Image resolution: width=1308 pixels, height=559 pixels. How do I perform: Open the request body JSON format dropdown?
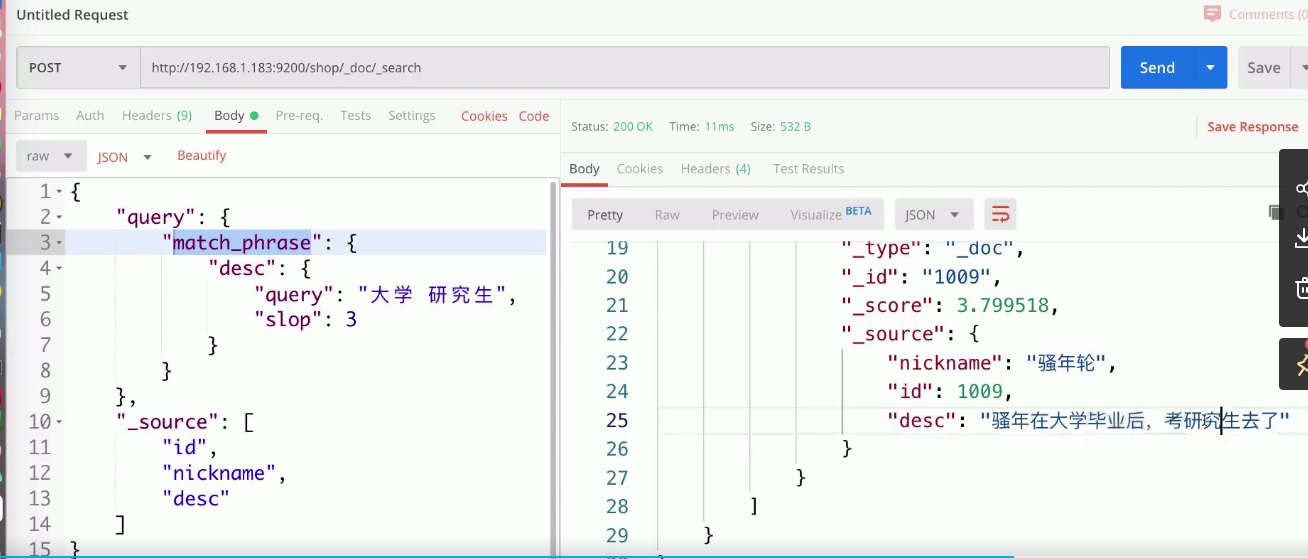[x=124, y=157]
